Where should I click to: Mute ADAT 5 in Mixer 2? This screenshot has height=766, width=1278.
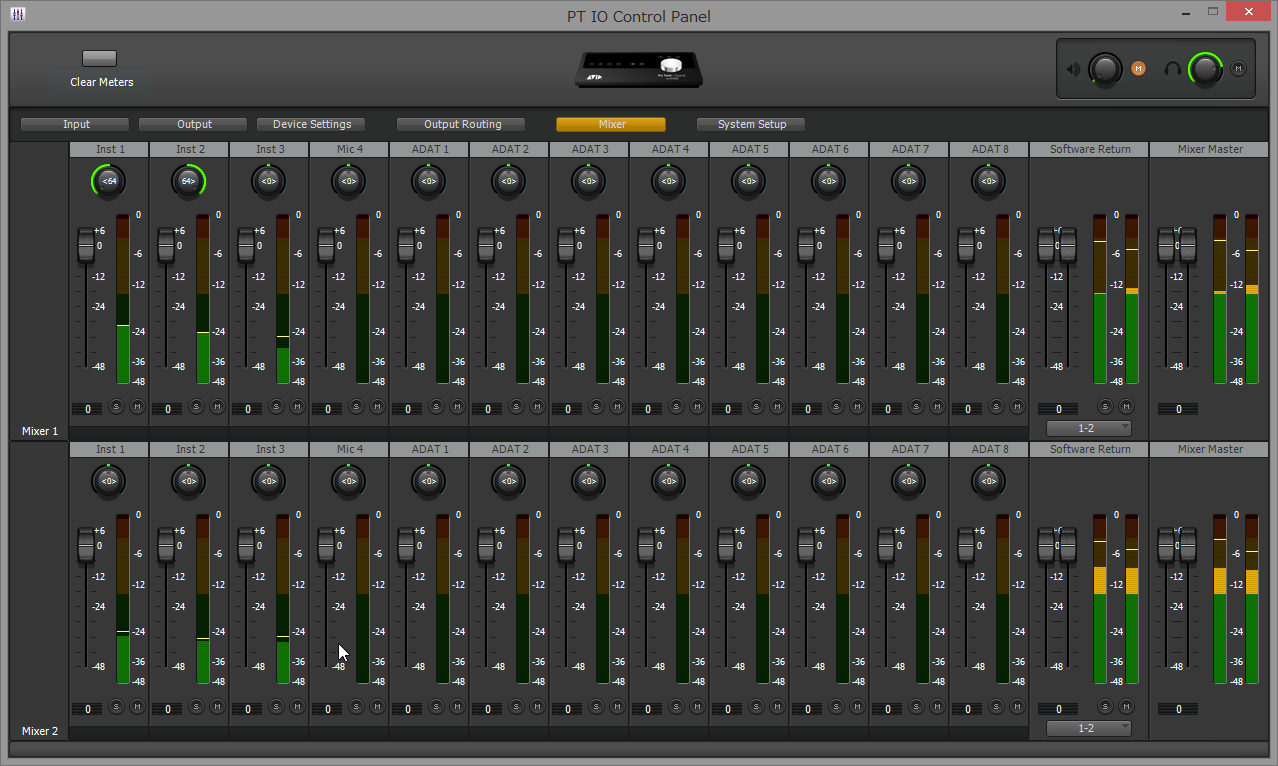[x=777, y=706]
